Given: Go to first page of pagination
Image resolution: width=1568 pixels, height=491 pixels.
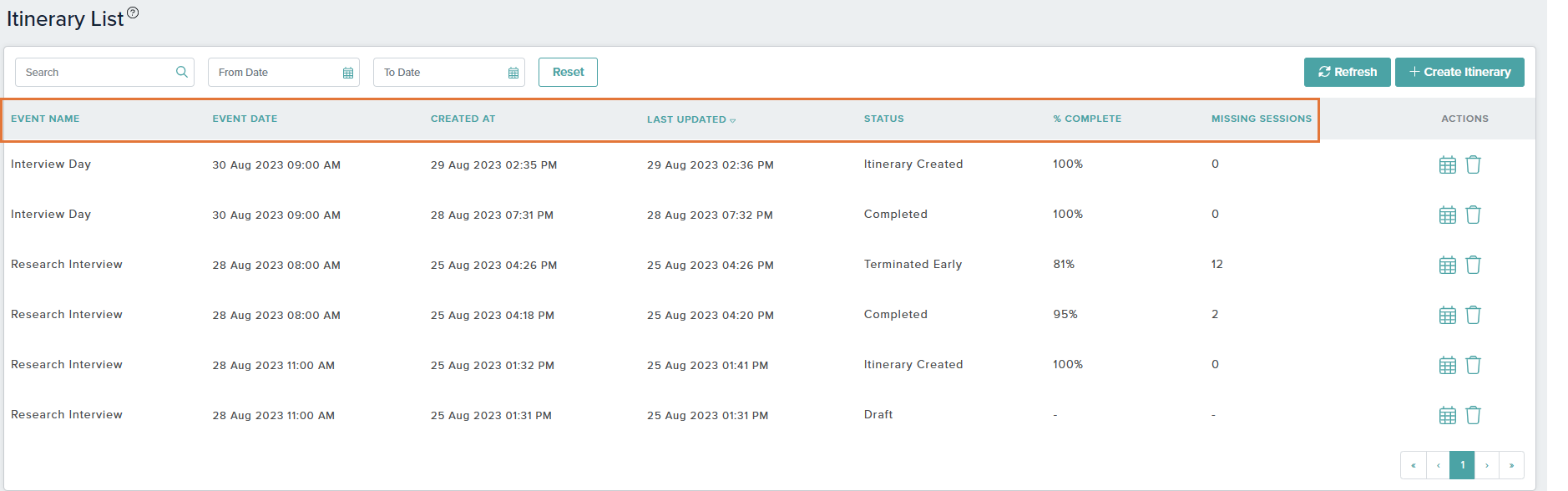Looking at the screenshot, I should pyautogui.click(x=1414, y=465).
